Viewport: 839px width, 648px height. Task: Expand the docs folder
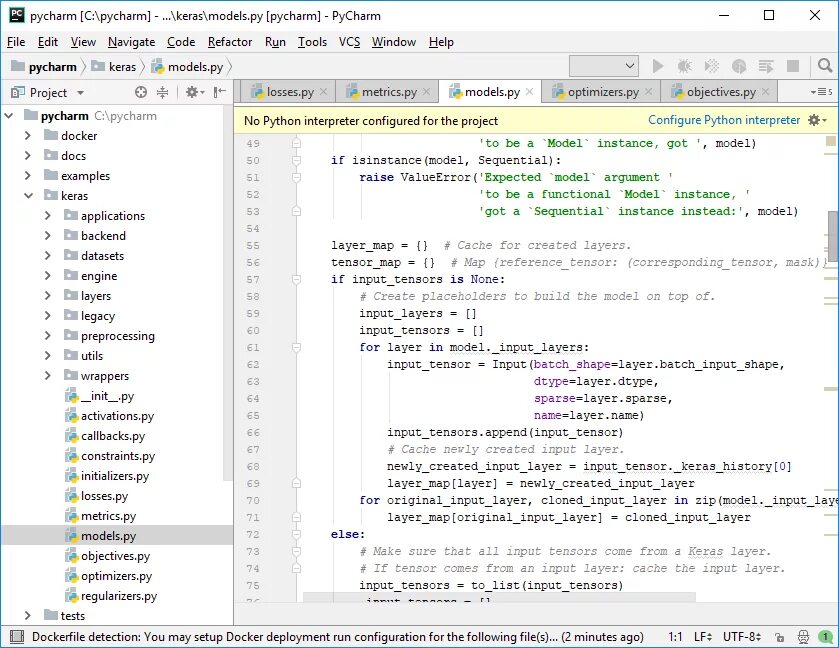coord(28,156)
